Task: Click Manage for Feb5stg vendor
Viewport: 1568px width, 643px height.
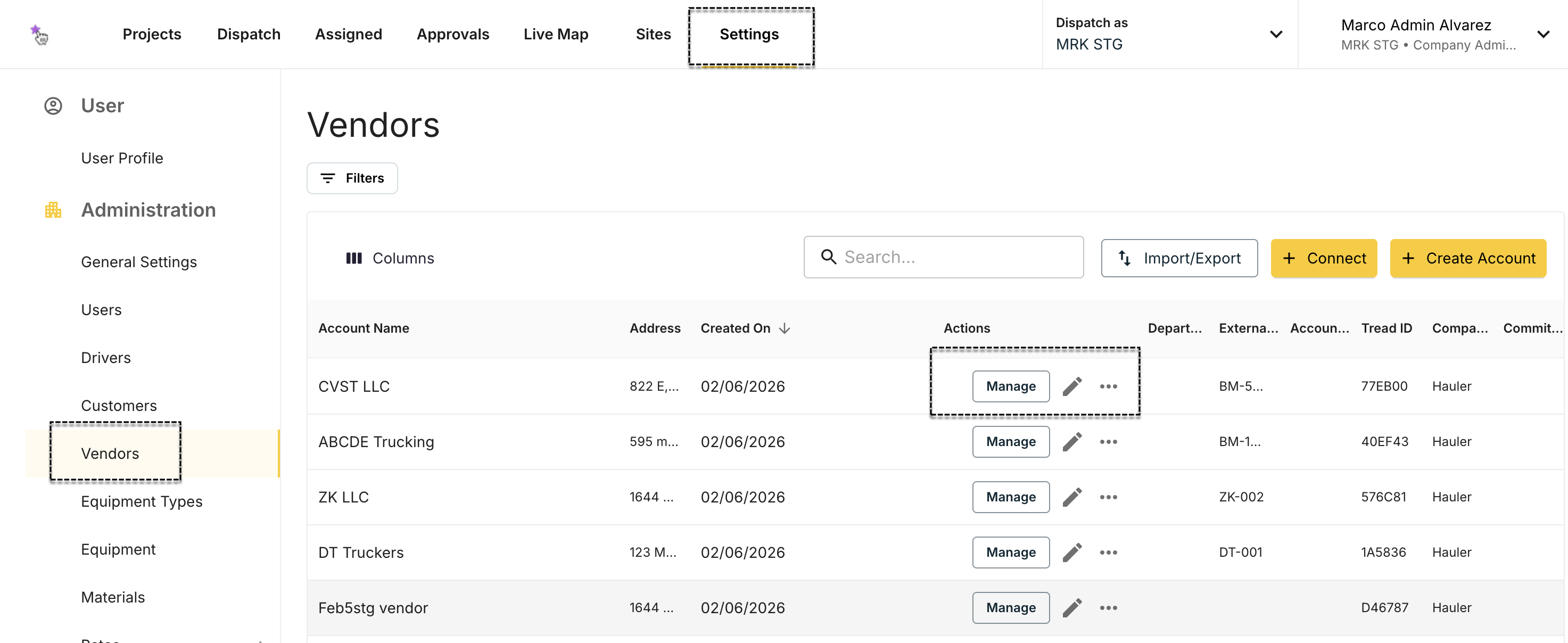Action: 1010,608
